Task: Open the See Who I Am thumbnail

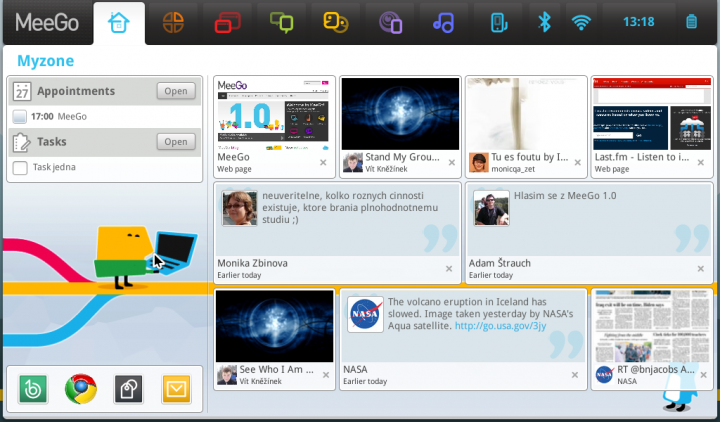Action: point(275,326)
